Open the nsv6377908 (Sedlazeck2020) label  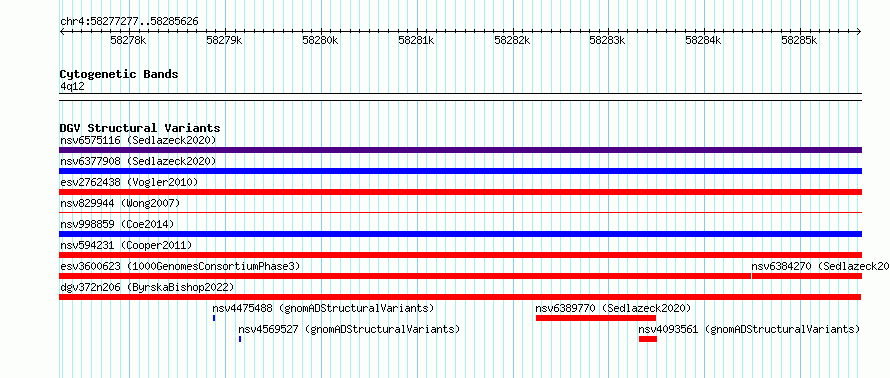[138, 161]
